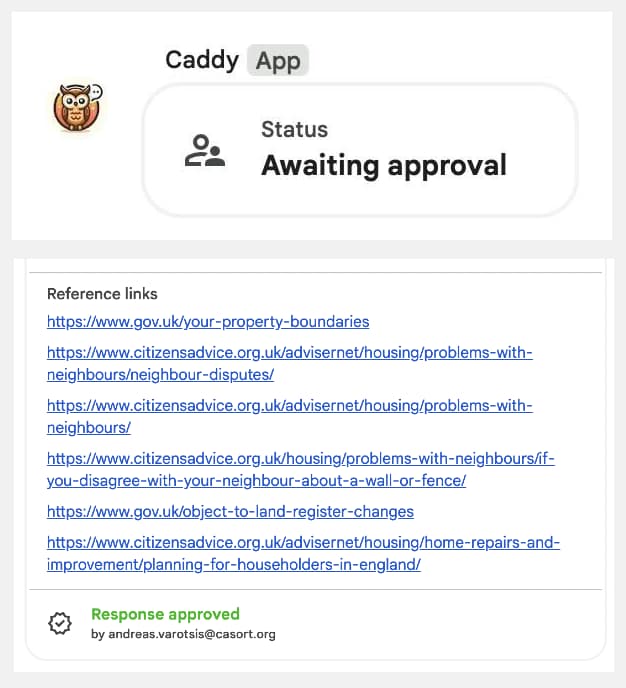
Task: Click the Caddy owl avatar
Action: click(77, 108)
